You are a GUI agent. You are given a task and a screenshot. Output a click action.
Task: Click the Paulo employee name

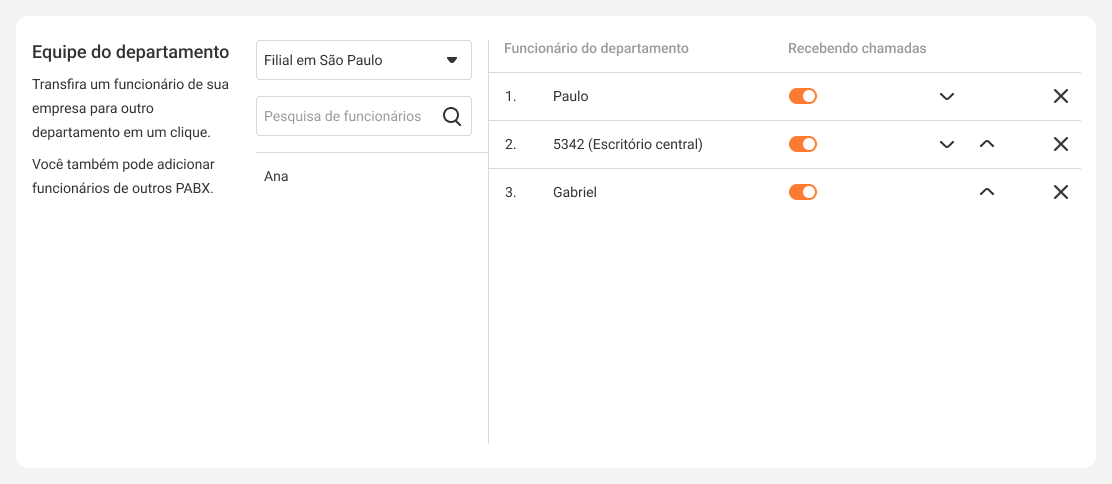(x=570, y=97)
